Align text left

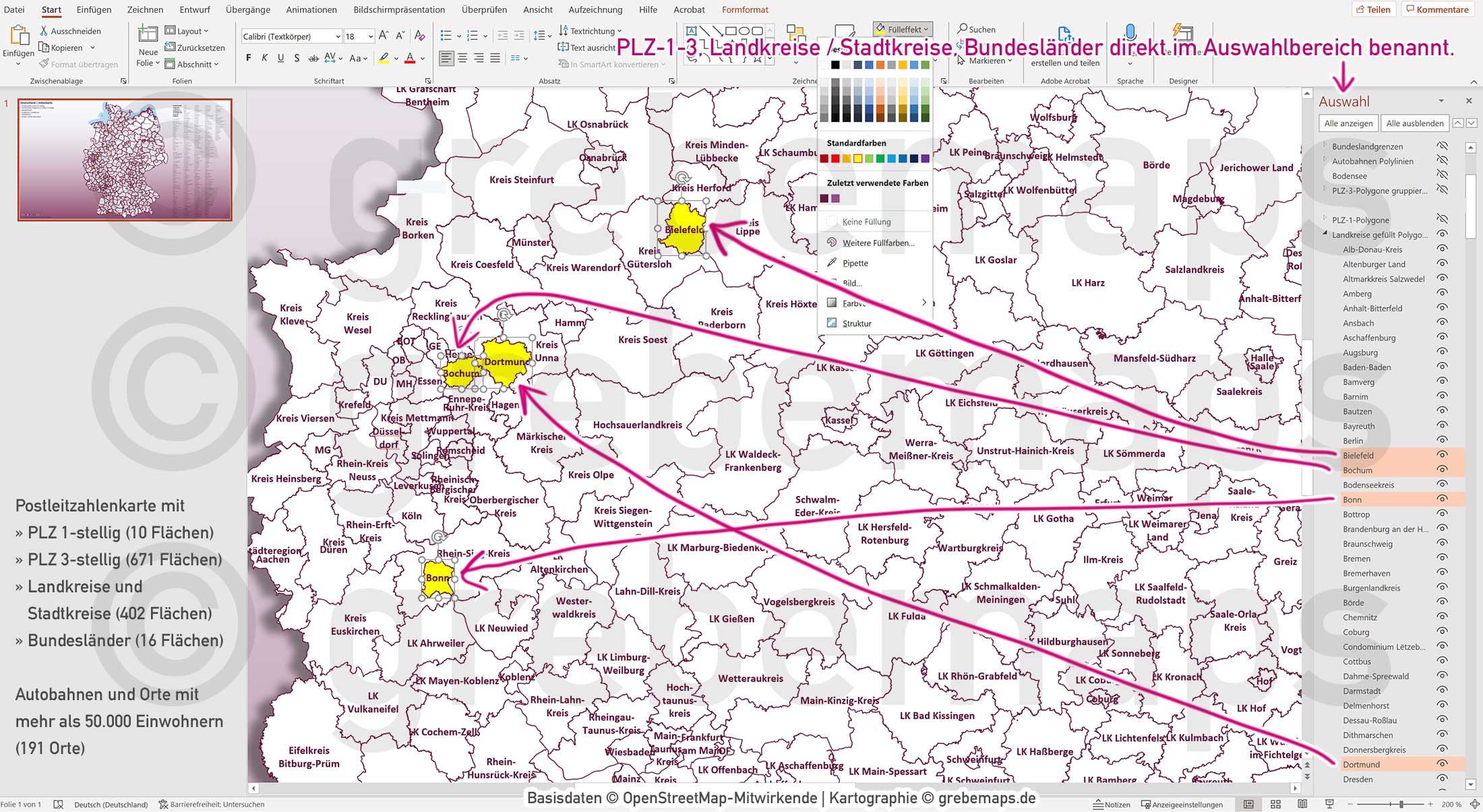click(446, 58)
